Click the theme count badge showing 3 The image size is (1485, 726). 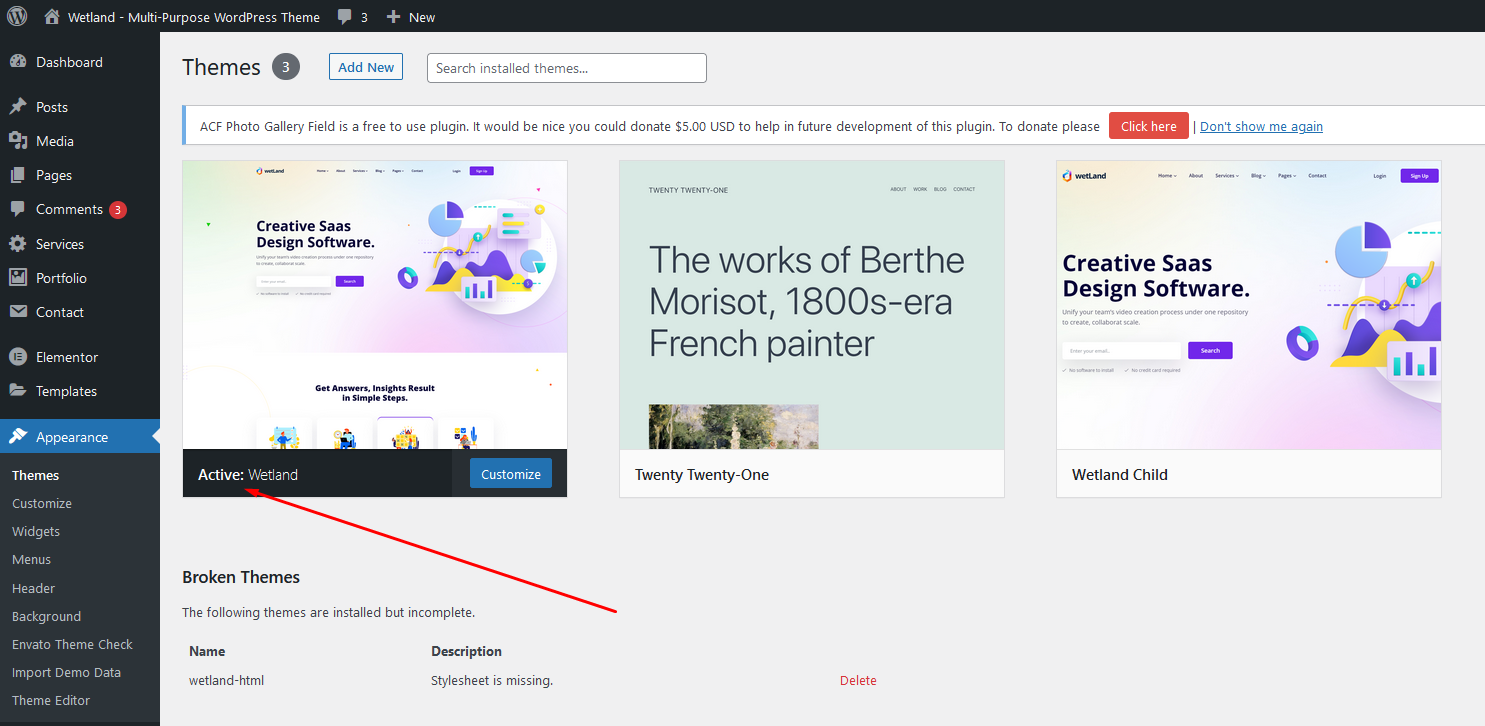pyautogui.click(x=286, y=67)
